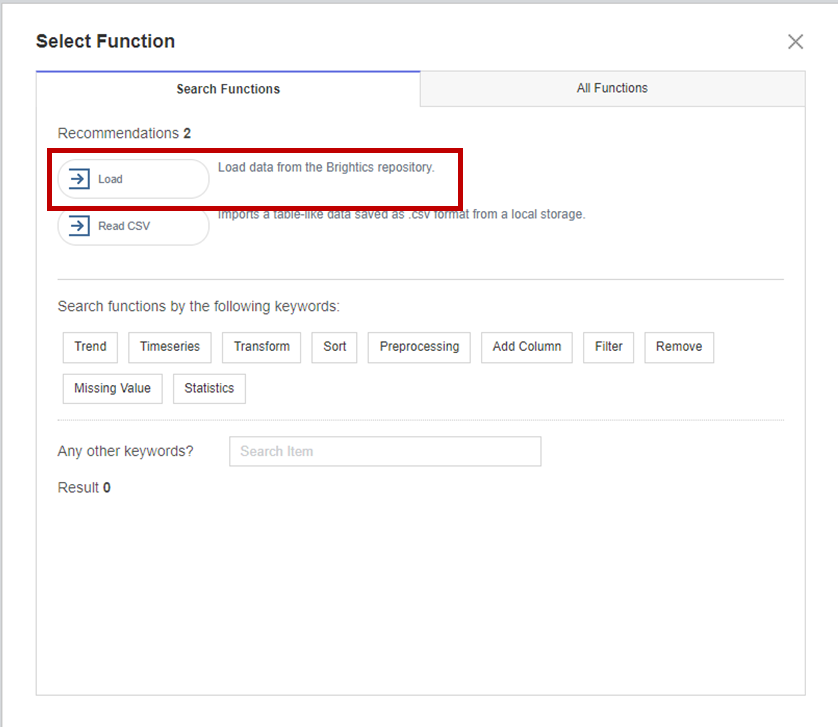Click the 'Result 0' label
838x727 pixels.
[84, 488]
